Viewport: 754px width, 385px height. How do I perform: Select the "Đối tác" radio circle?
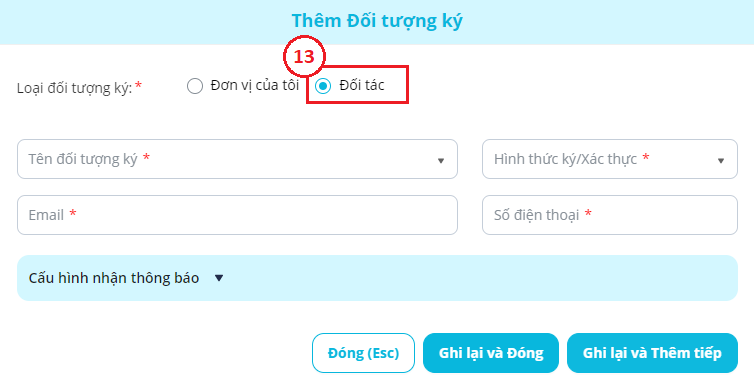coord(323,86)
